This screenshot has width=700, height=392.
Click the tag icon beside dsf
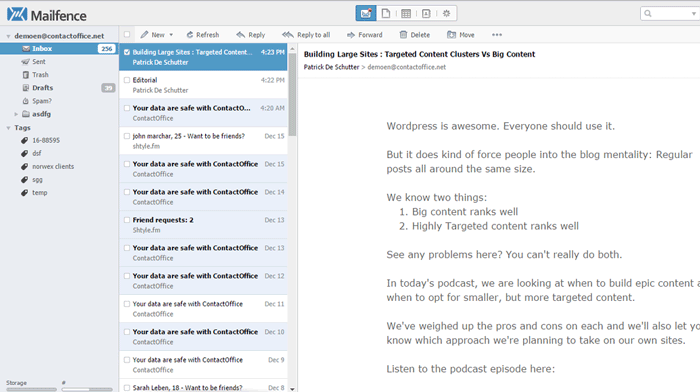(x=25, y=153)
